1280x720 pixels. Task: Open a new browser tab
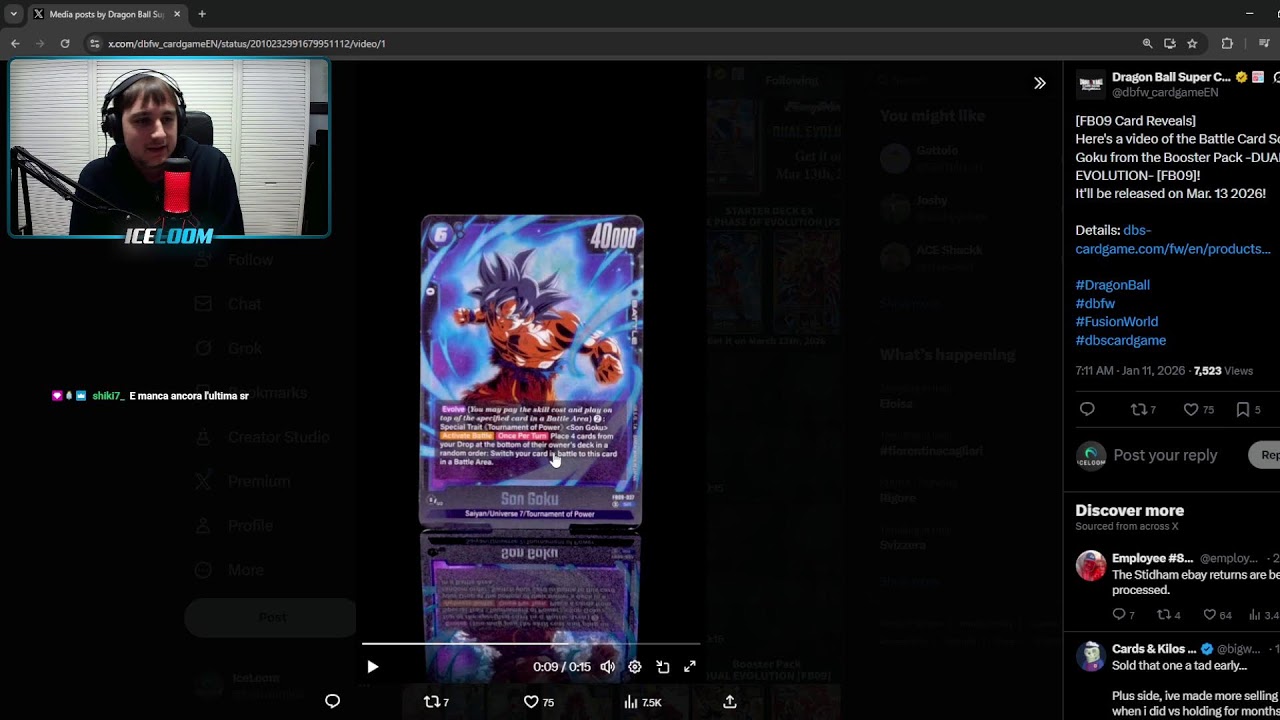pyautogui.click(x=202, y=14)
